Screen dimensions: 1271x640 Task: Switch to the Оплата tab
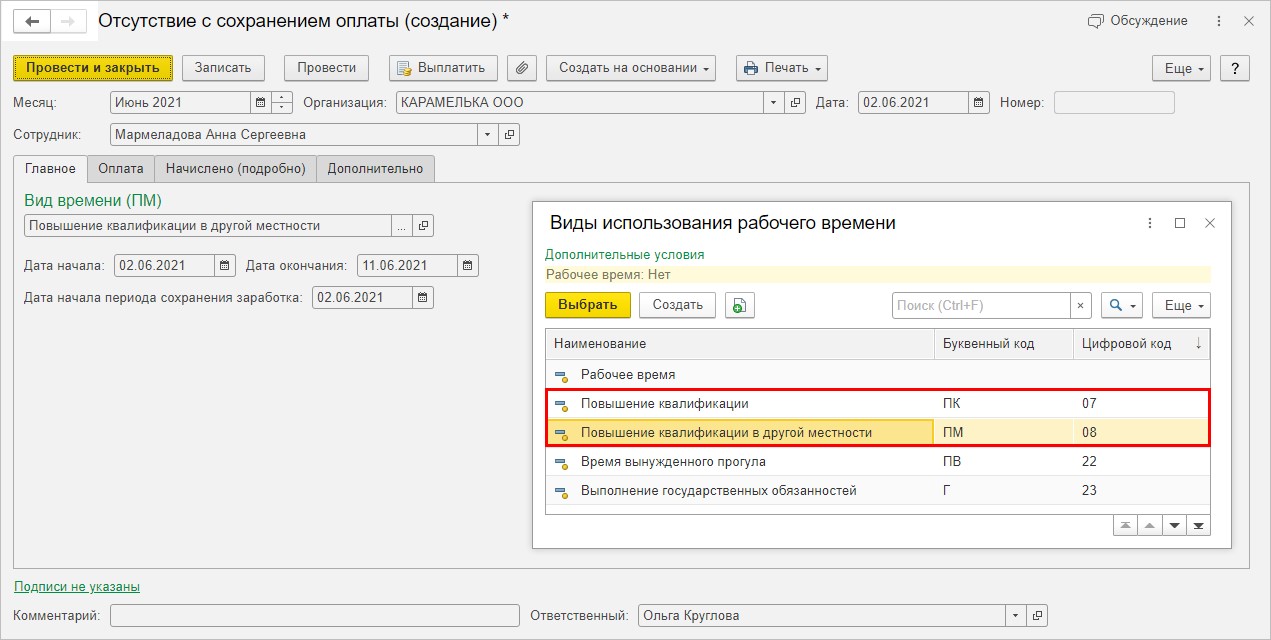coord(121,169)
